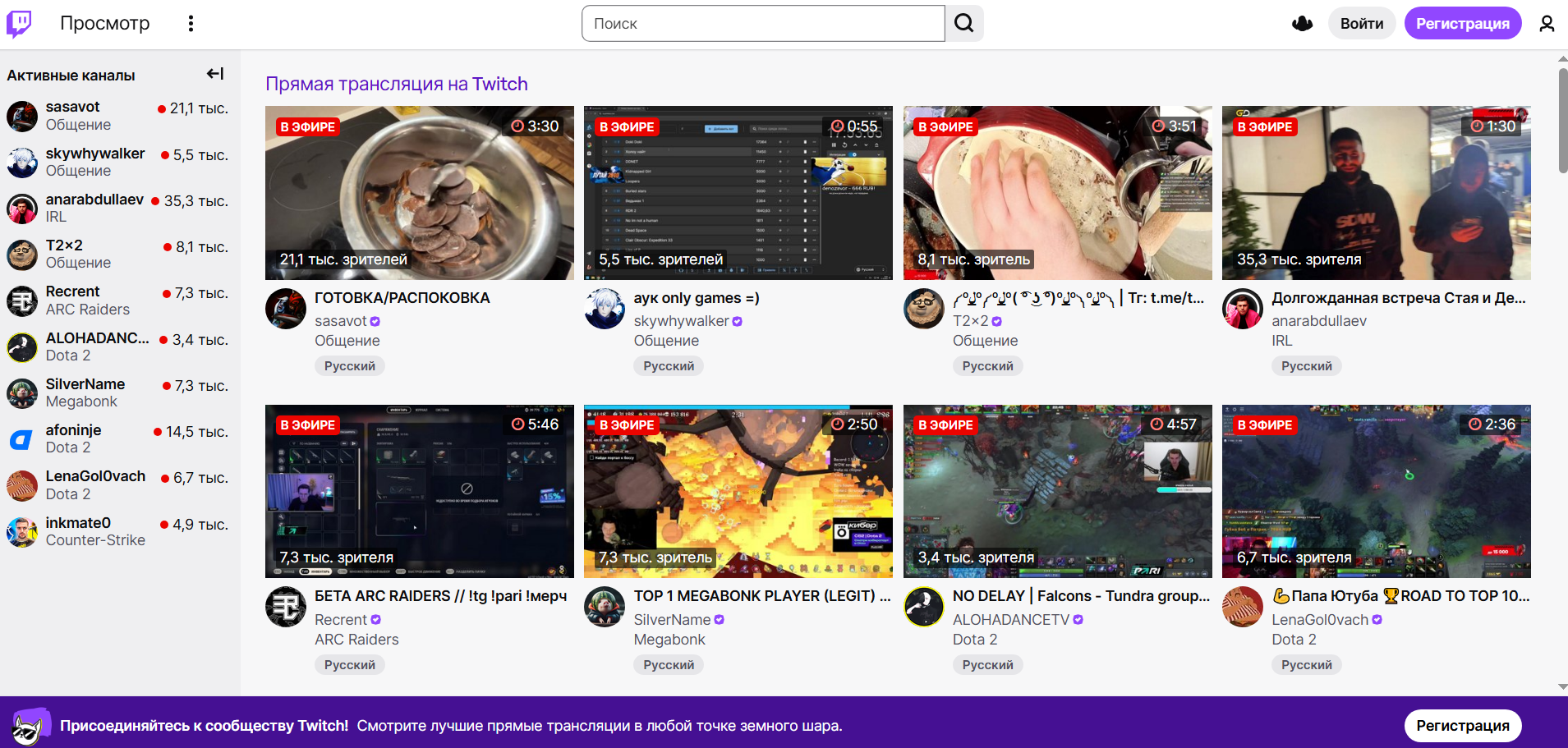The height and width of the screenshot is (748, 1568).
Task: Click Регистрация in the bottom banner
Action: [x=1463, y=726]
